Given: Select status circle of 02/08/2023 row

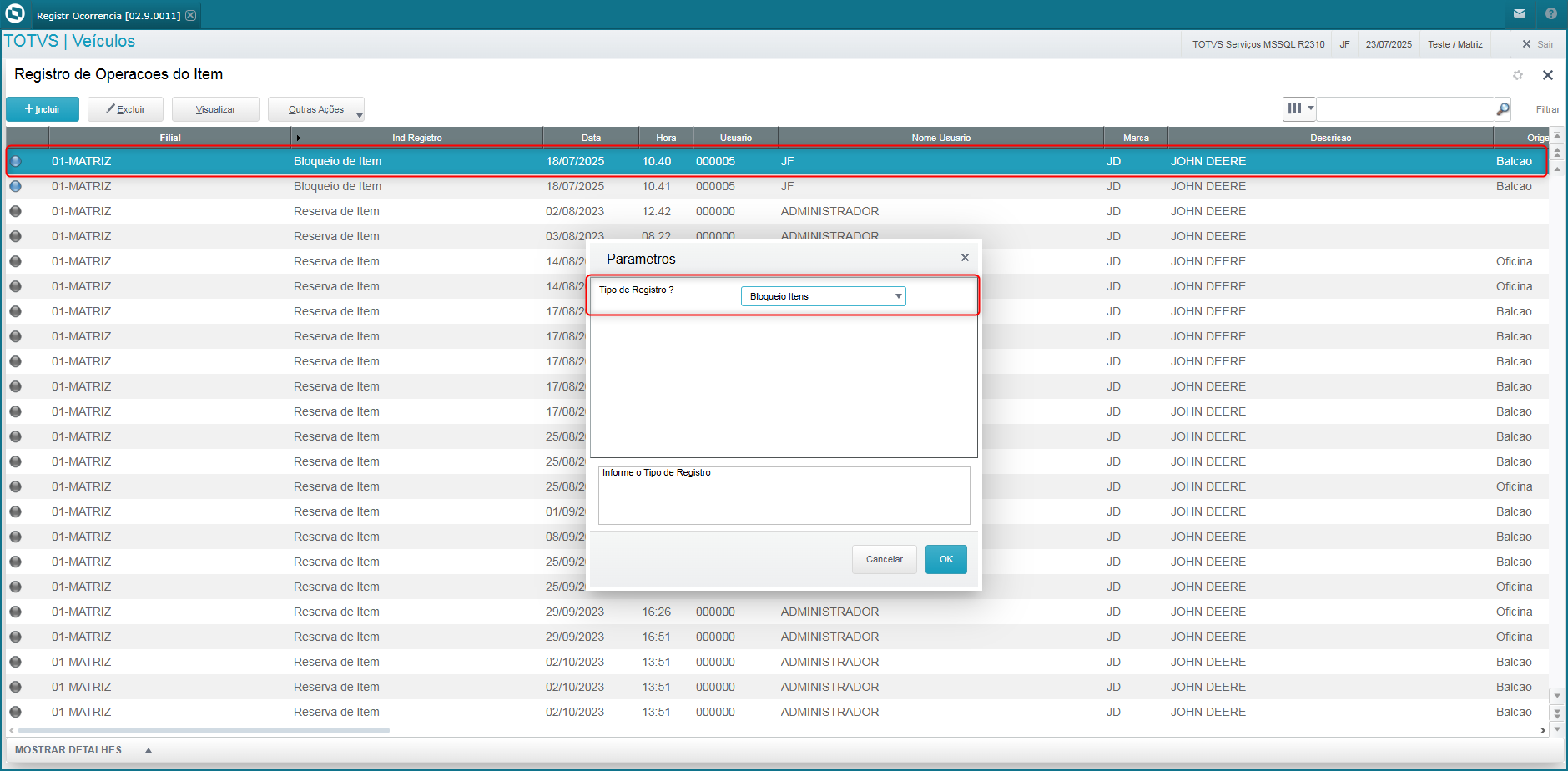Looking at the screenshot, I should [15, 211].
